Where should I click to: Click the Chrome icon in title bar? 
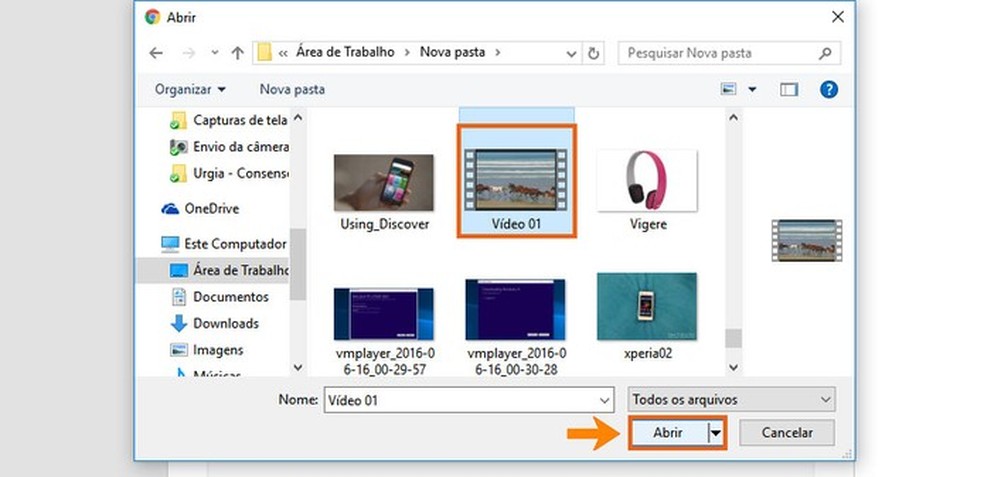[x=152, y=17]
